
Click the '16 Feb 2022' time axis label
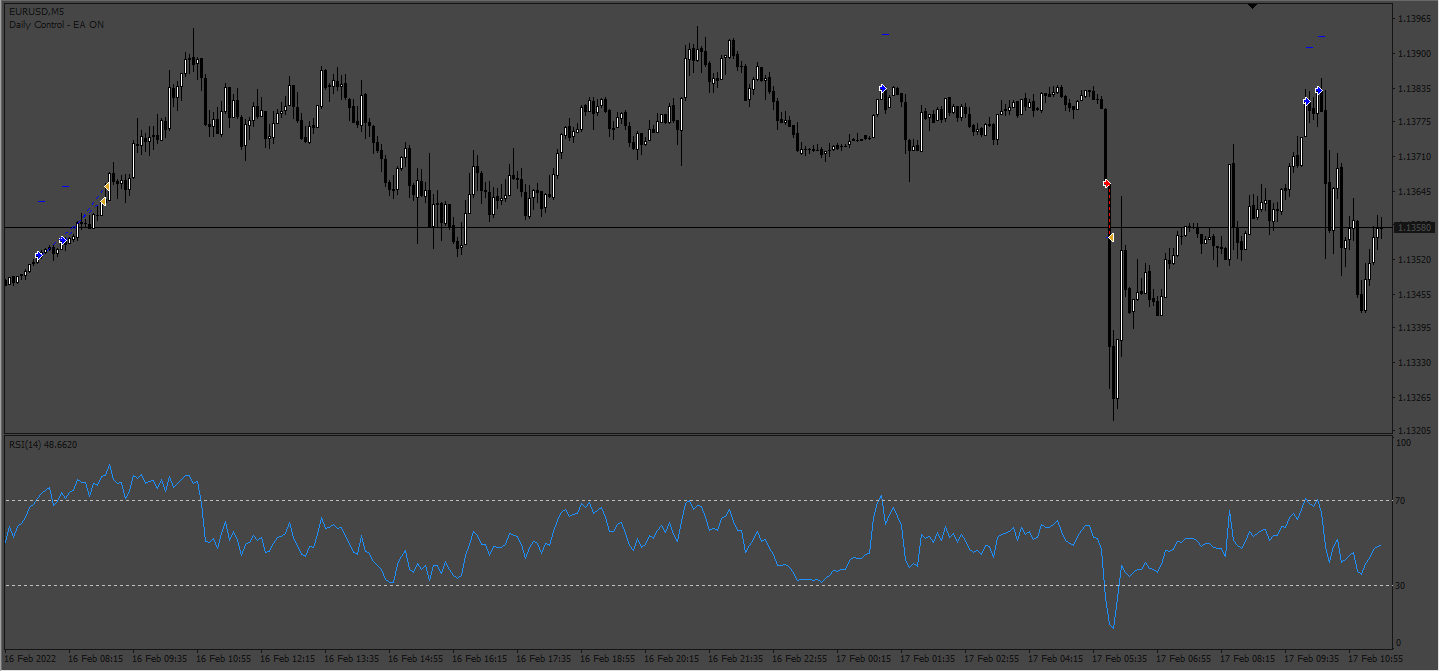30,659
